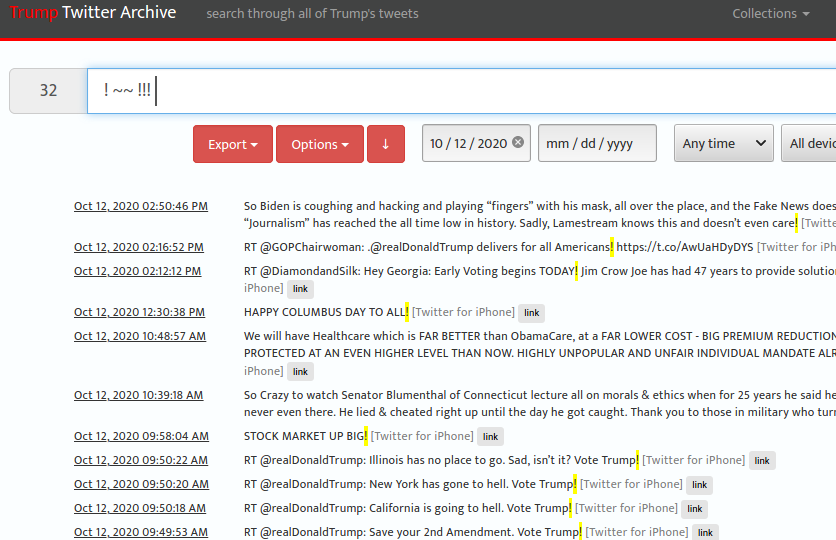
Task: Open the Oct 12, 2020 02:16:52 PM tweet
Action: (139, 247)
